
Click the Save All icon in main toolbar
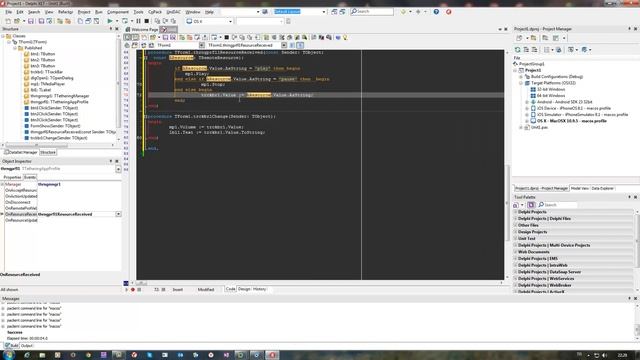pyautogui.click(x=41, y=21)
